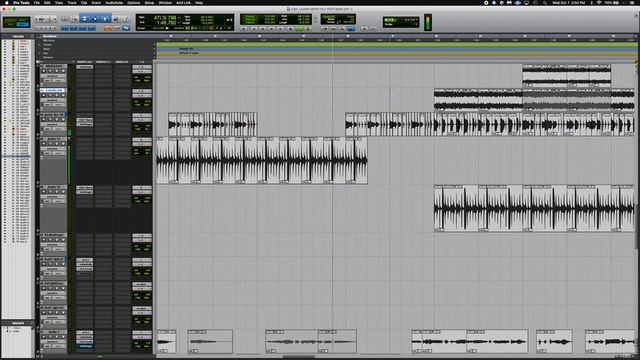The width and height of the screenshot is (640, 360).
Task: Click the horizontal zoom out arrow
Action: click(36, 19)
